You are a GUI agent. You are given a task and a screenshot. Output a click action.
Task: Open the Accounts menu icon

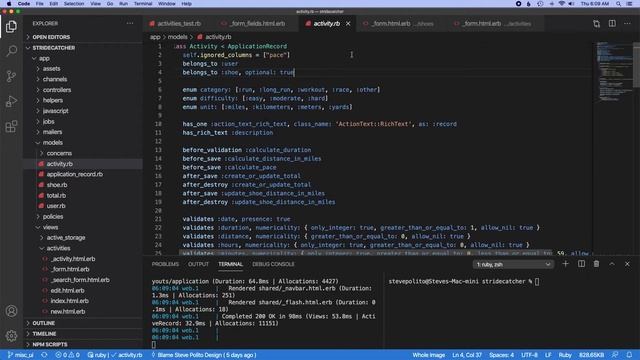click(11, 311)
